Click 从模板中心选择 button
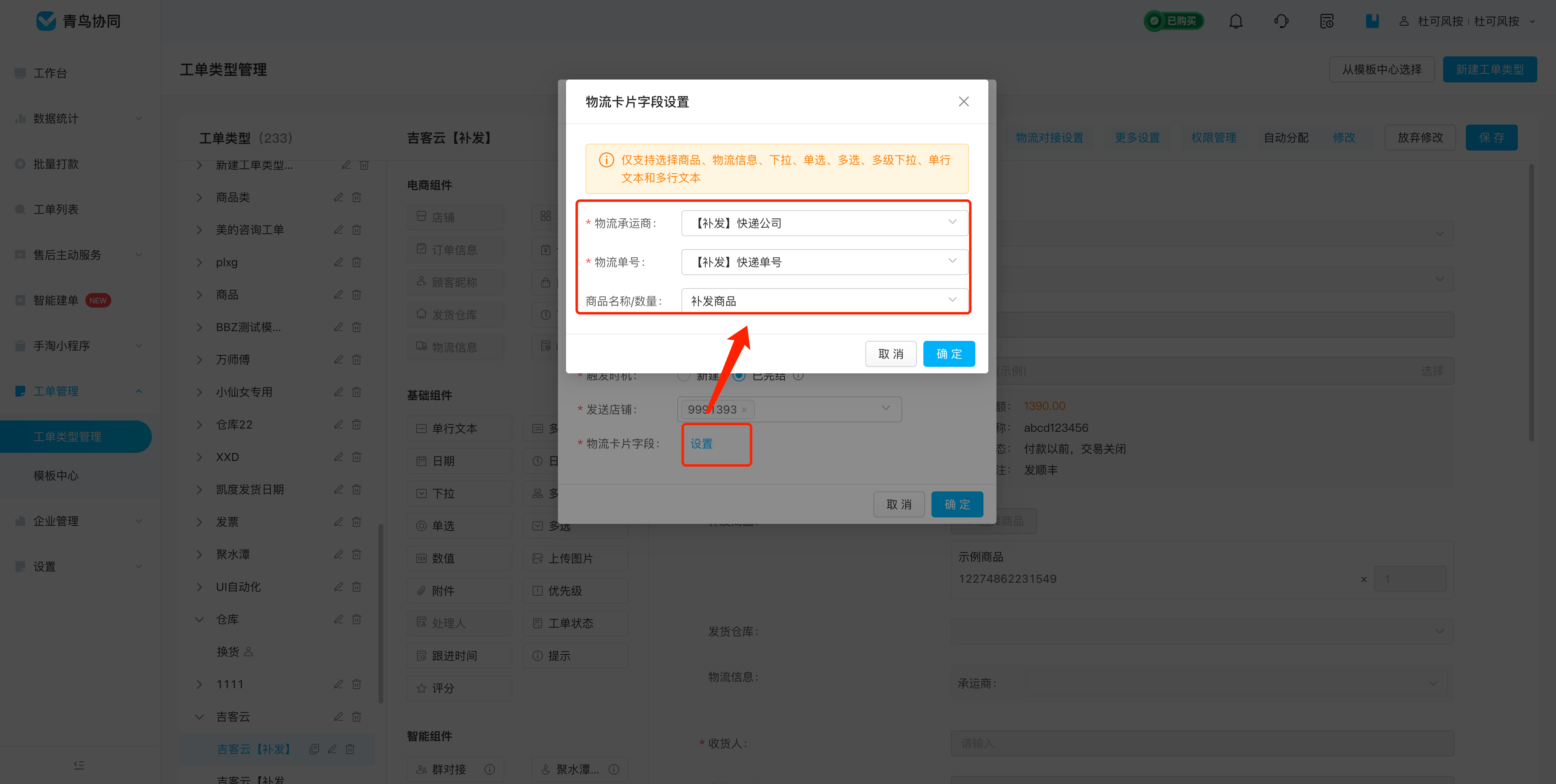The width and height of the screenshot is (1556, 784). click(x=1381, y=69)
